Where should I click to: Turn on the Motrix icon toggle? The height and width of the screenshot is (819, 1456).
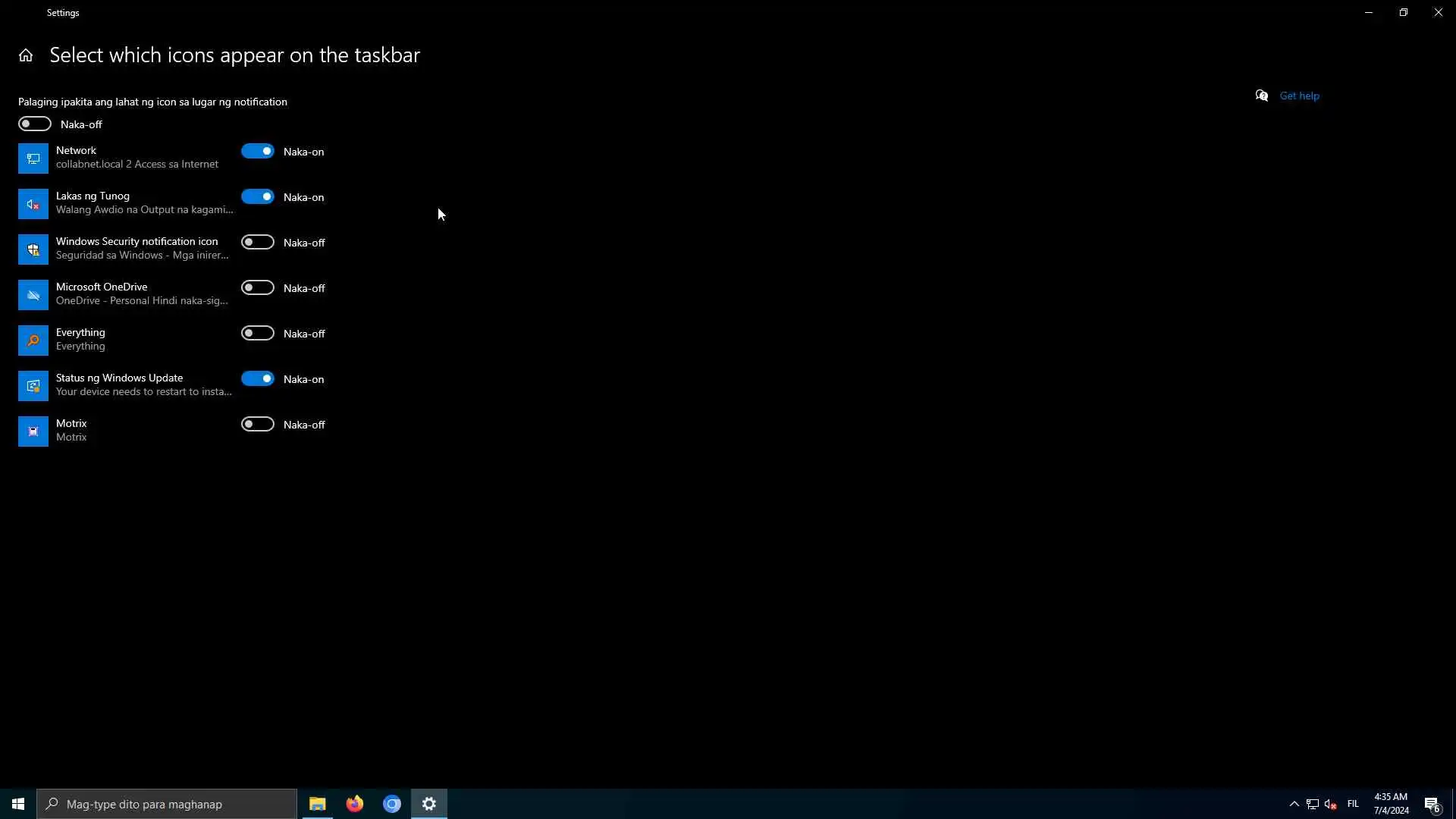pyautogui.click(x=258, y=425)
